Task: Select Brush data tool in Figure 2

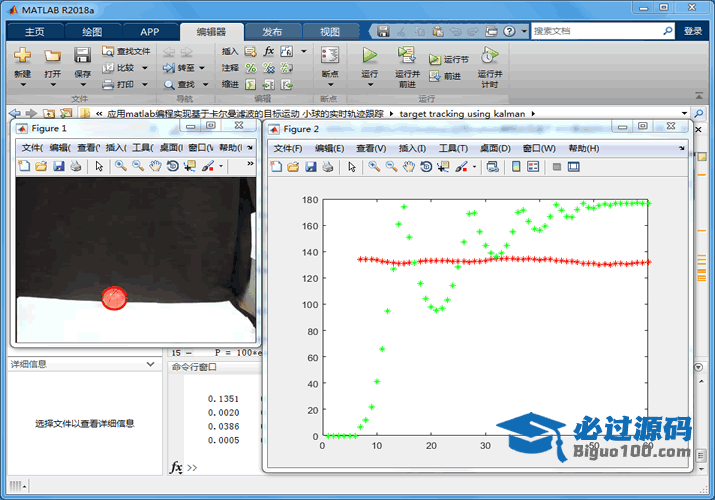Action: coord(461,167)
